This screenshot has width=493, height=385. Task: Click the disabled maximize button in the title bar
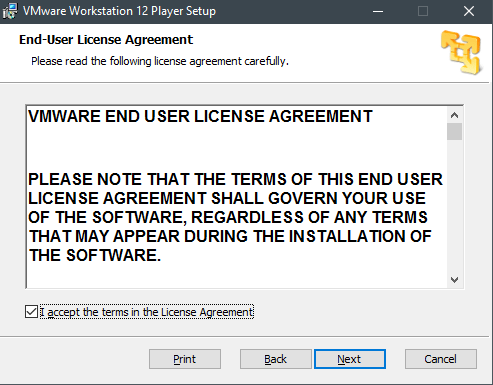pos(423,11)
